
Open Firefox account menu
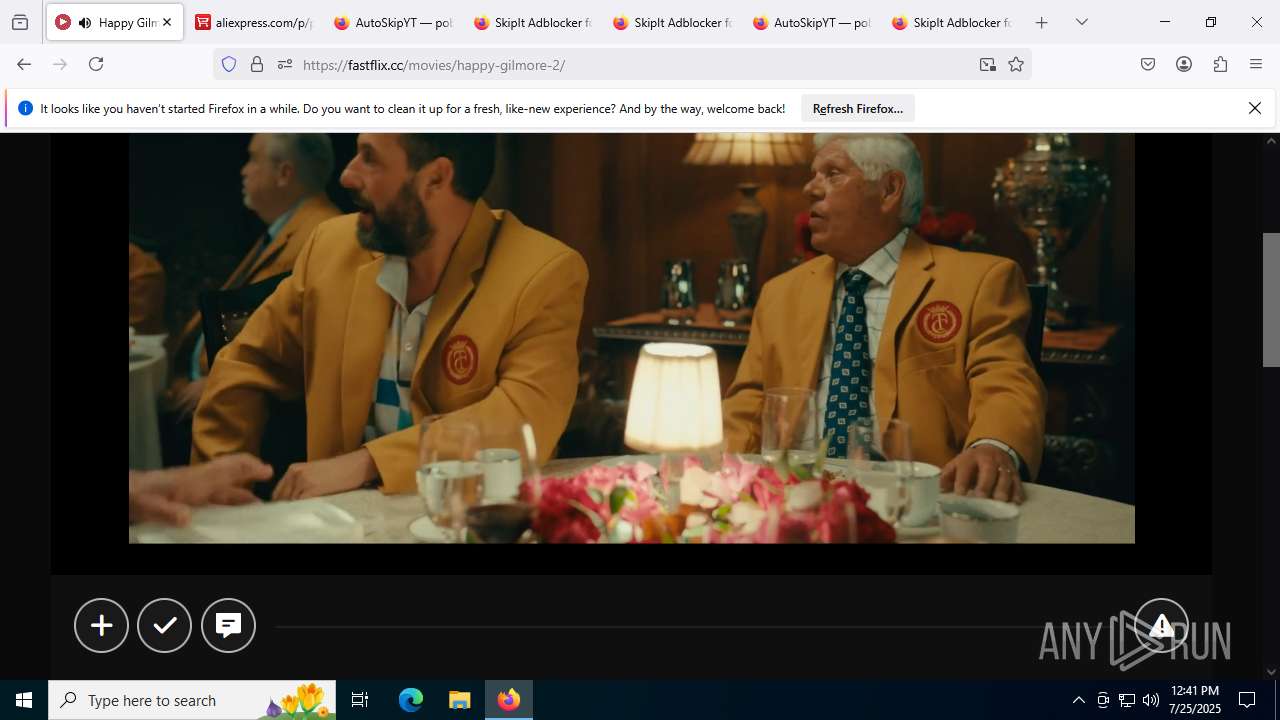click(1184, 64)
